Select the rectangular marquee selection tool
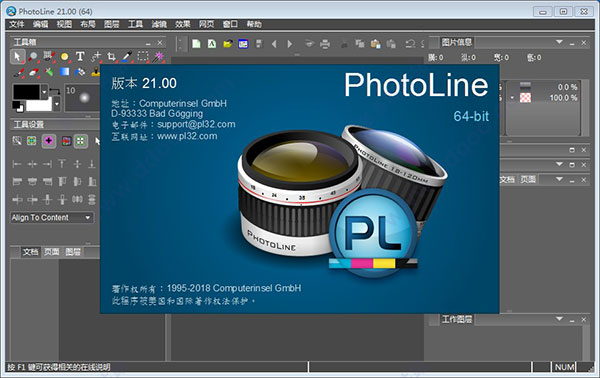Image resolution: width=600 pixels, height=378 pixels. pos(143,57)
